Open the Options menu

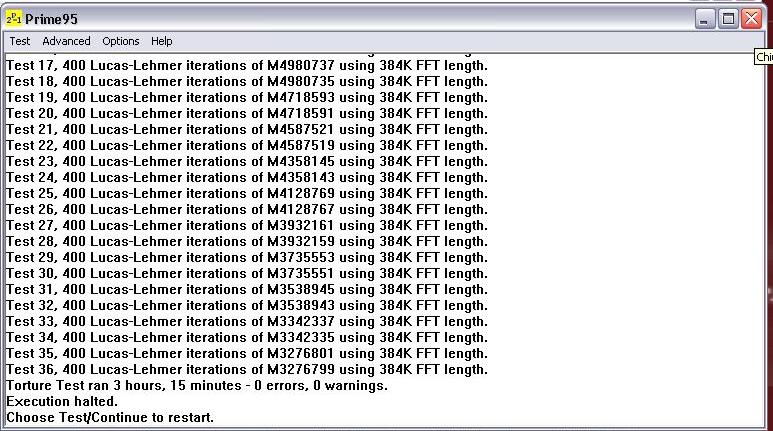click(x=121, y=41)
